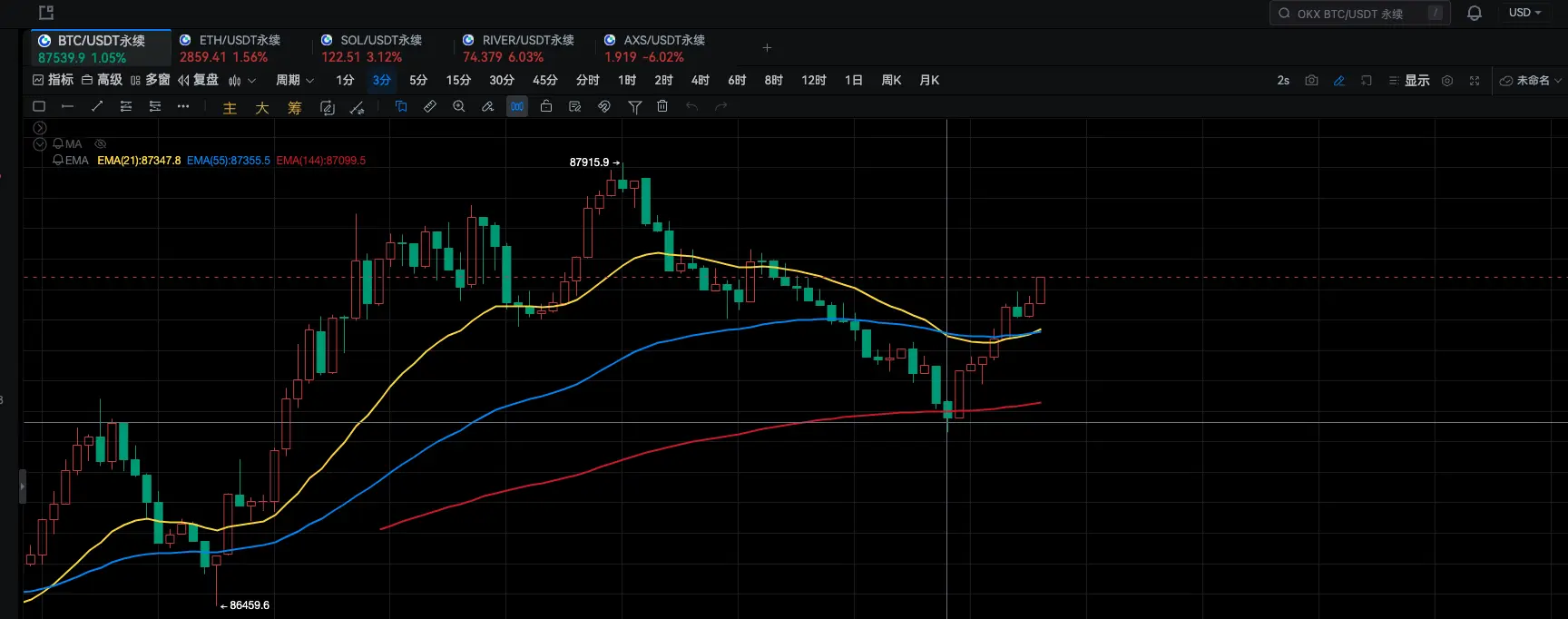The image size is (1568, 619).
Task: Select the 15分 timeframe
Action: [x=458, y=80]
